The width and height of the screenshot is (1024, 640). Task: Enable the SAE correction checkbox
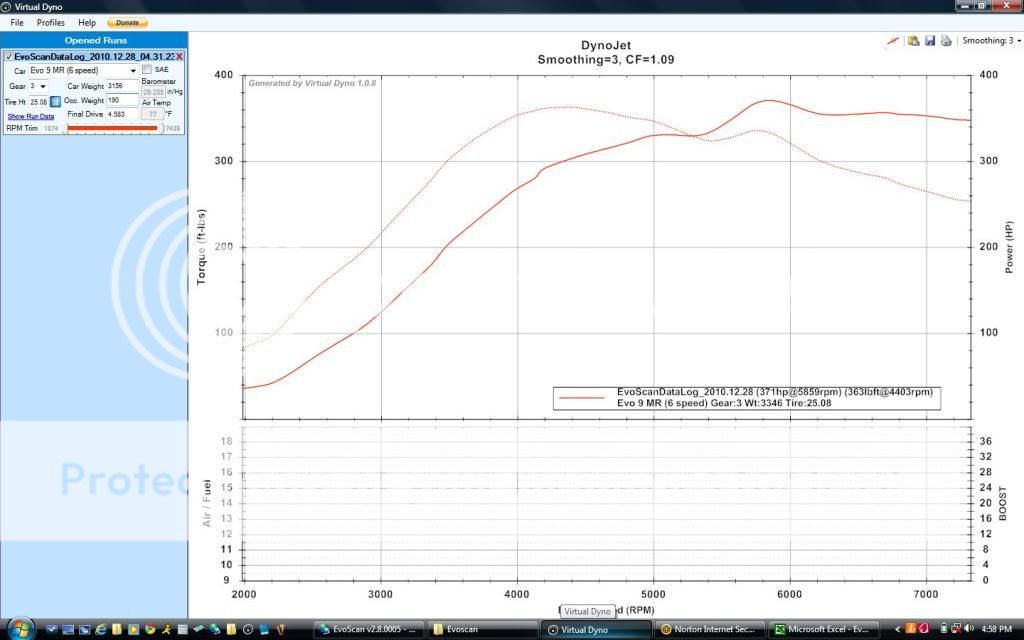tap(147, 70)
